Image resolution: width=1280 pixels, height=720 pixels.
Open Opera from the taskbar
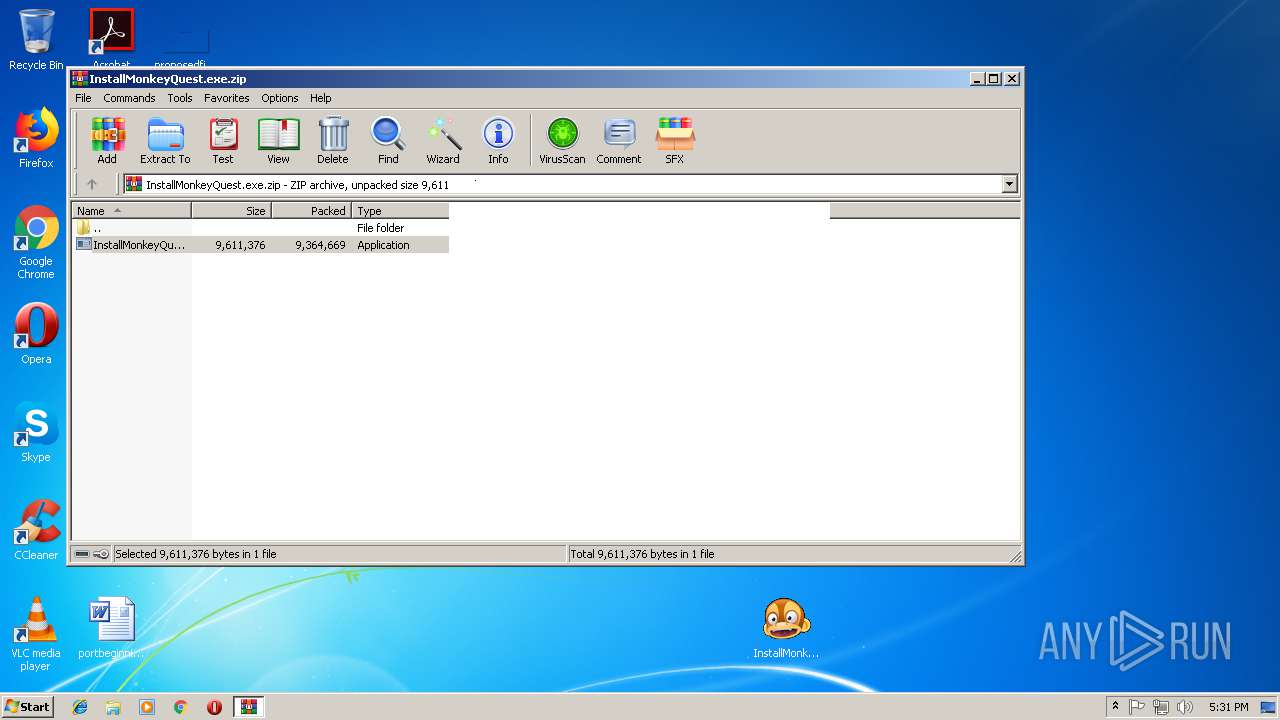coord(214,707)
